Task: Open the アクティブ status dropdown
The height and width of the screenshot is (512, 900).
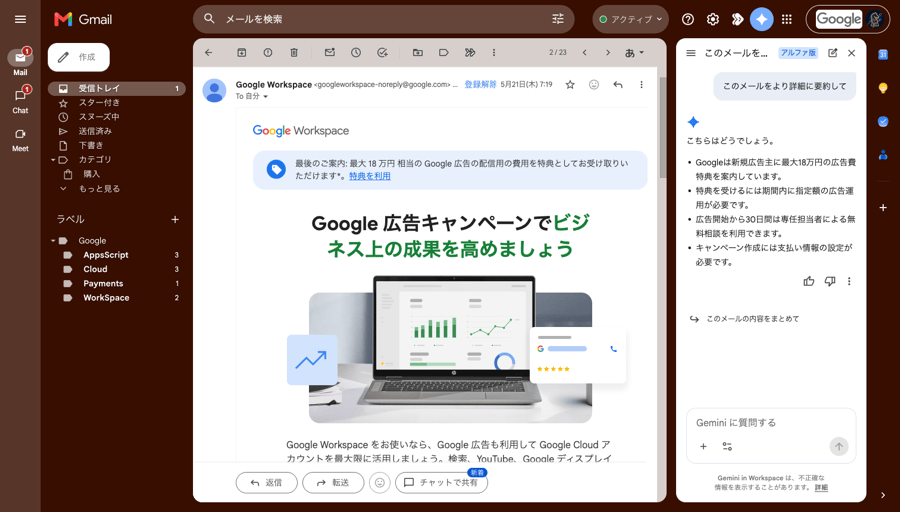Action: 630,20
